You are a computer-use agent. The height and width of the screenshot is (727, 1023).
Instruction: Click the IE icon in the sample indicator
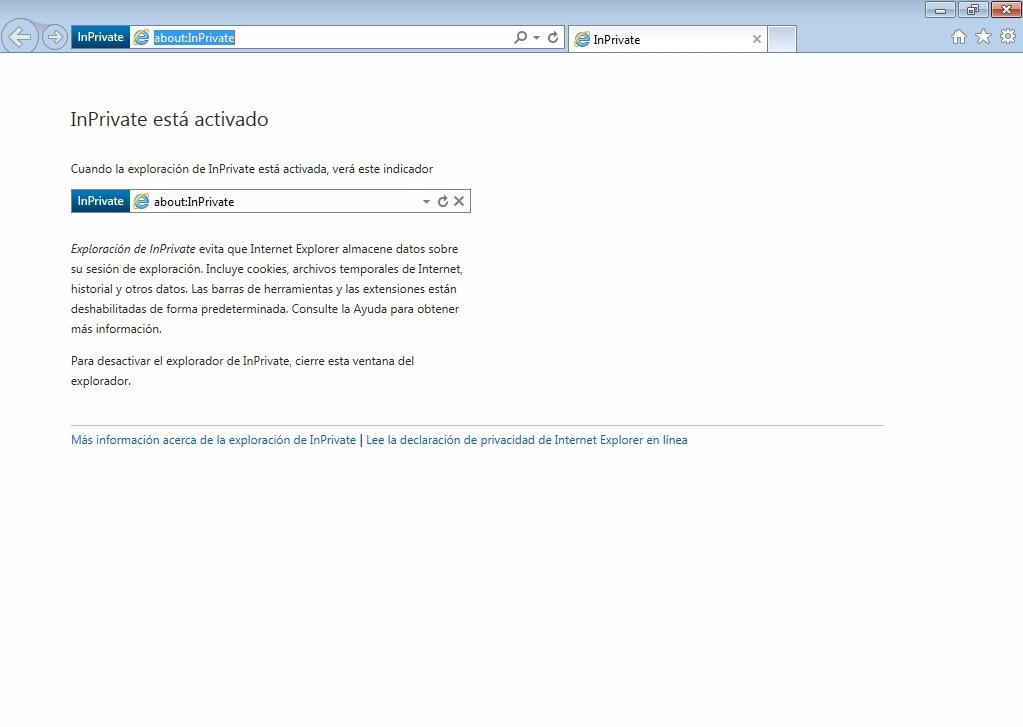141,202
